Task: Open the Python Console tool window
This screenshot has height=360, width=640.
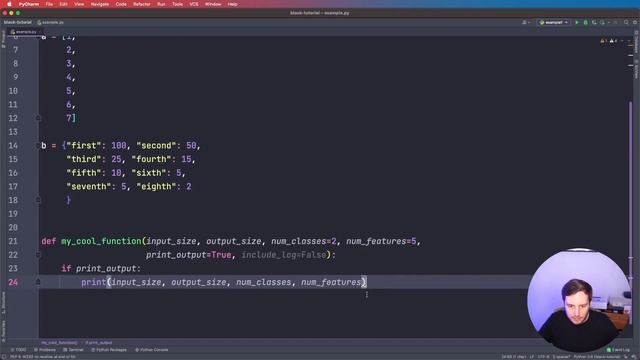Action: point(151,350)
